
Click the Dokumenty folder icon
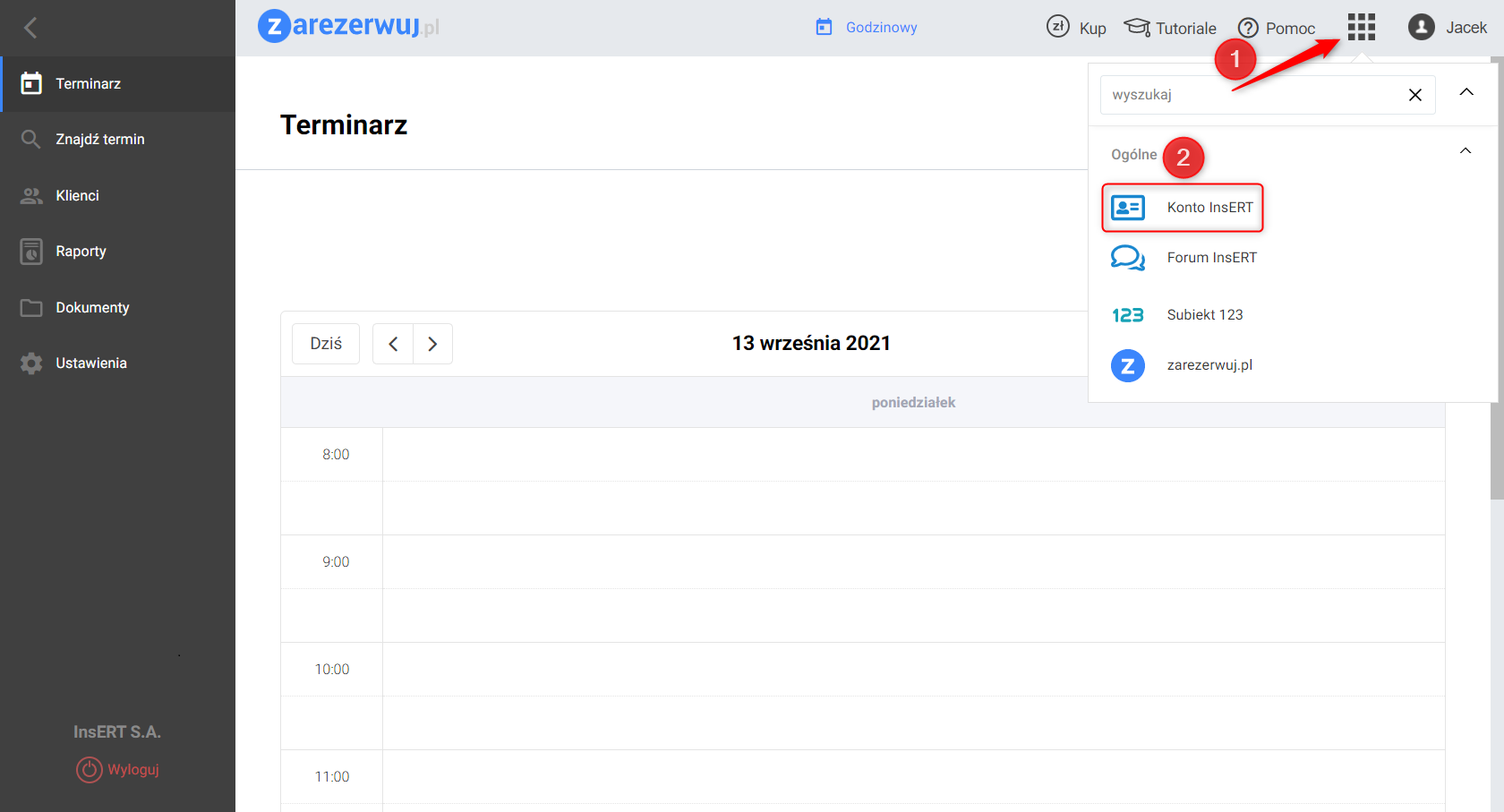(31, 308)
